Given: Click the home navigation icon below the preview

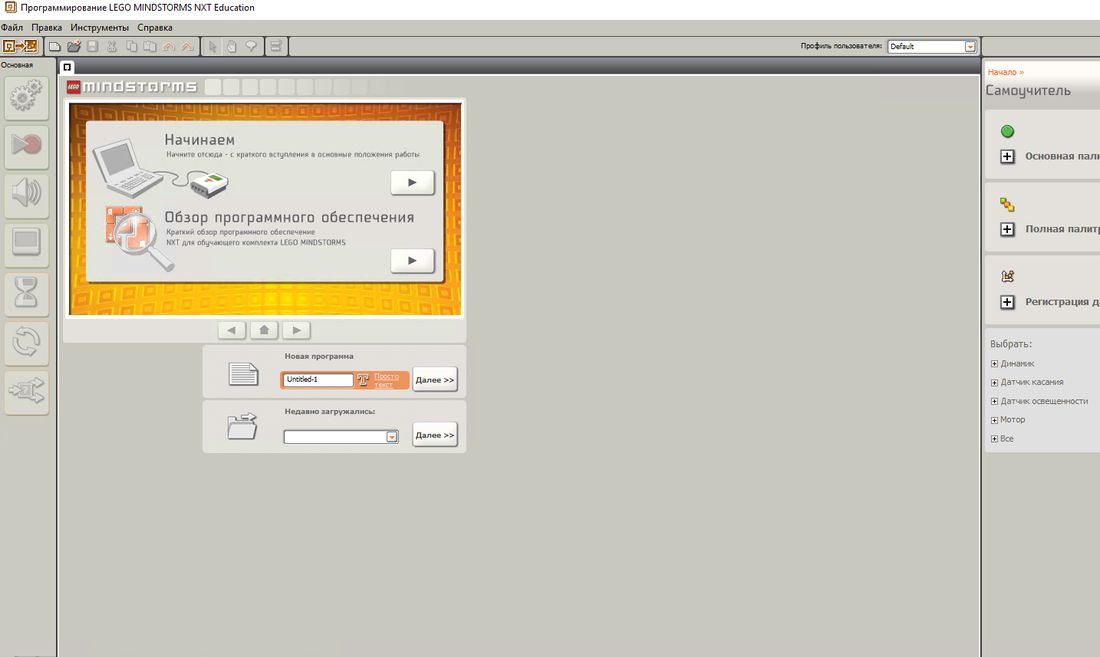Looking at the screenshot, I should (x=263, y=330).
